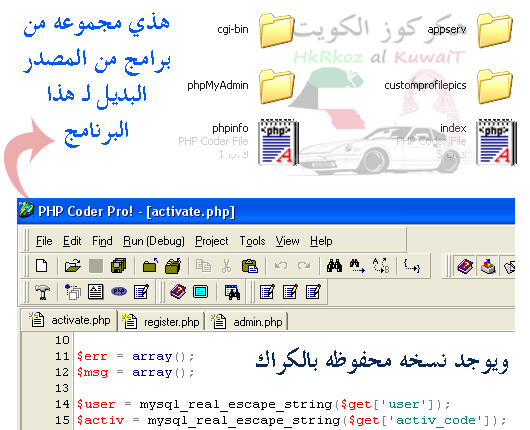Click the "cgi-bin" folder name label
The image size is (530, 430).
coord(233,29)
